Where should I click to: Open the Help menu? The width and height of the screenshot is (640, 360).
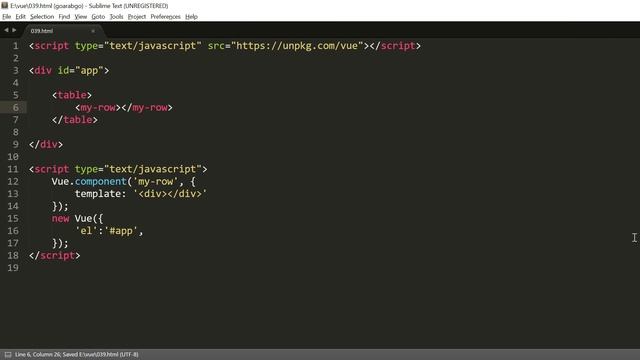click(191, 17)
